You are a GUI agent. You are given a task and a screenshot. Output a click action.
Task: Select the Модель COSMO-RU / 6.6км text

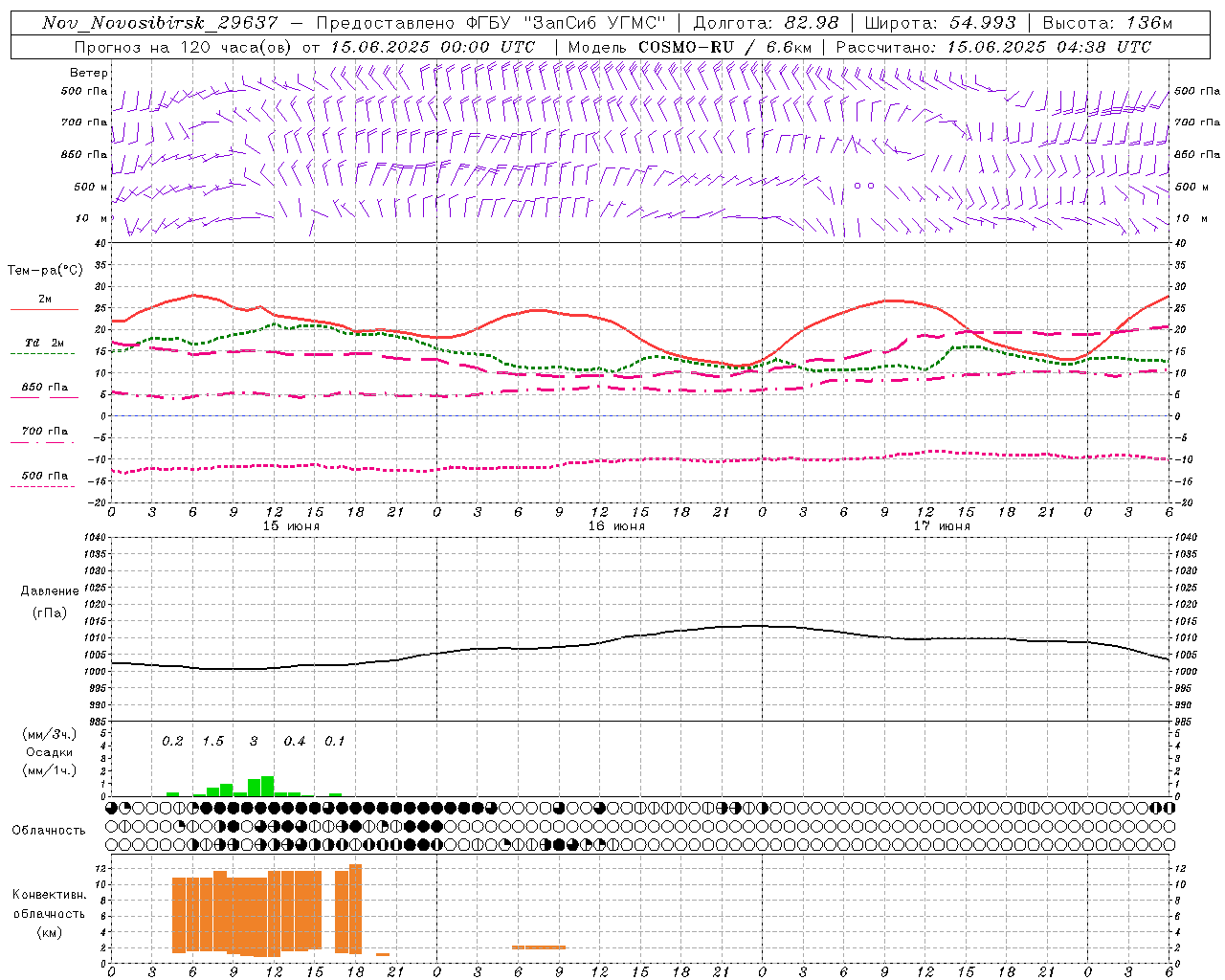coord(690,47)
